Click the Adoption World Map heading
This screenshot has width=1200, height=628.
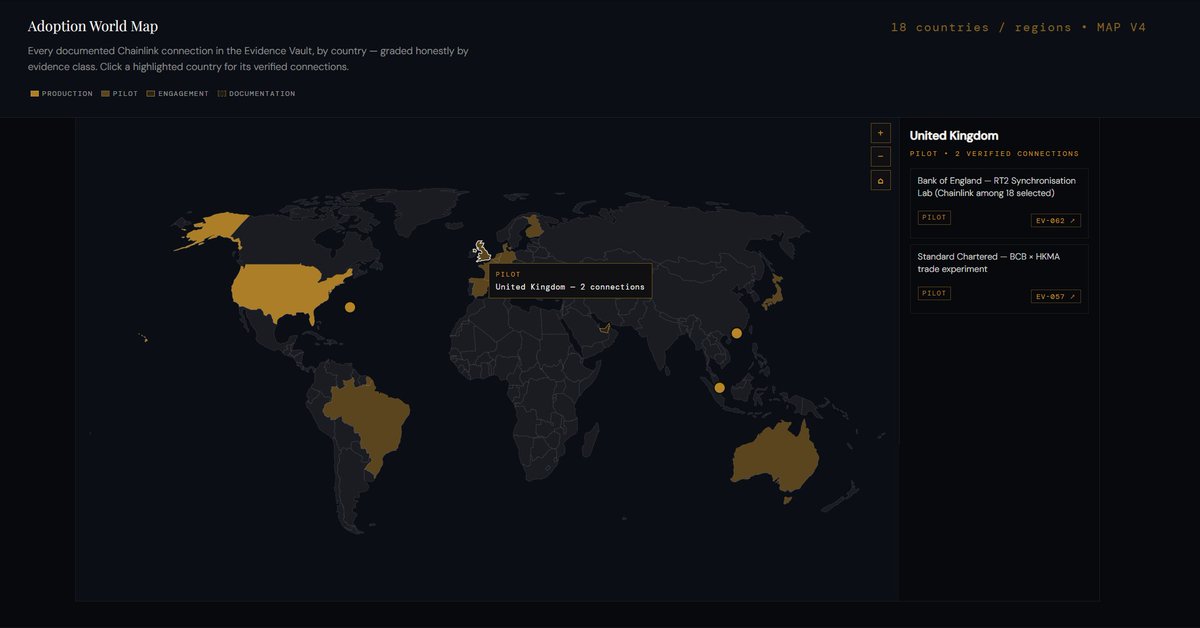click(x=93, y=27)
